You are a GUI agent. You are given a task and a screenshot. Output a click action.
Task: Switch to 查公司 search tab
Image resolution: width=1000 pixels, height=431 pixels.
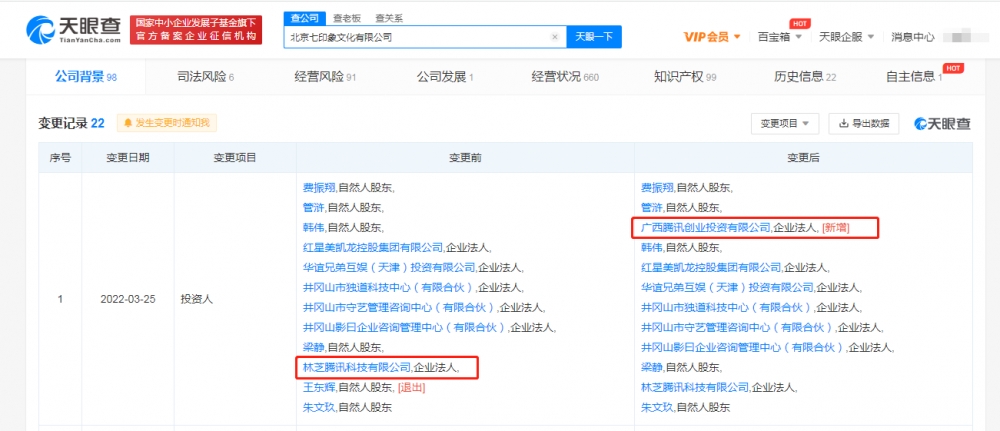(305, 18)
